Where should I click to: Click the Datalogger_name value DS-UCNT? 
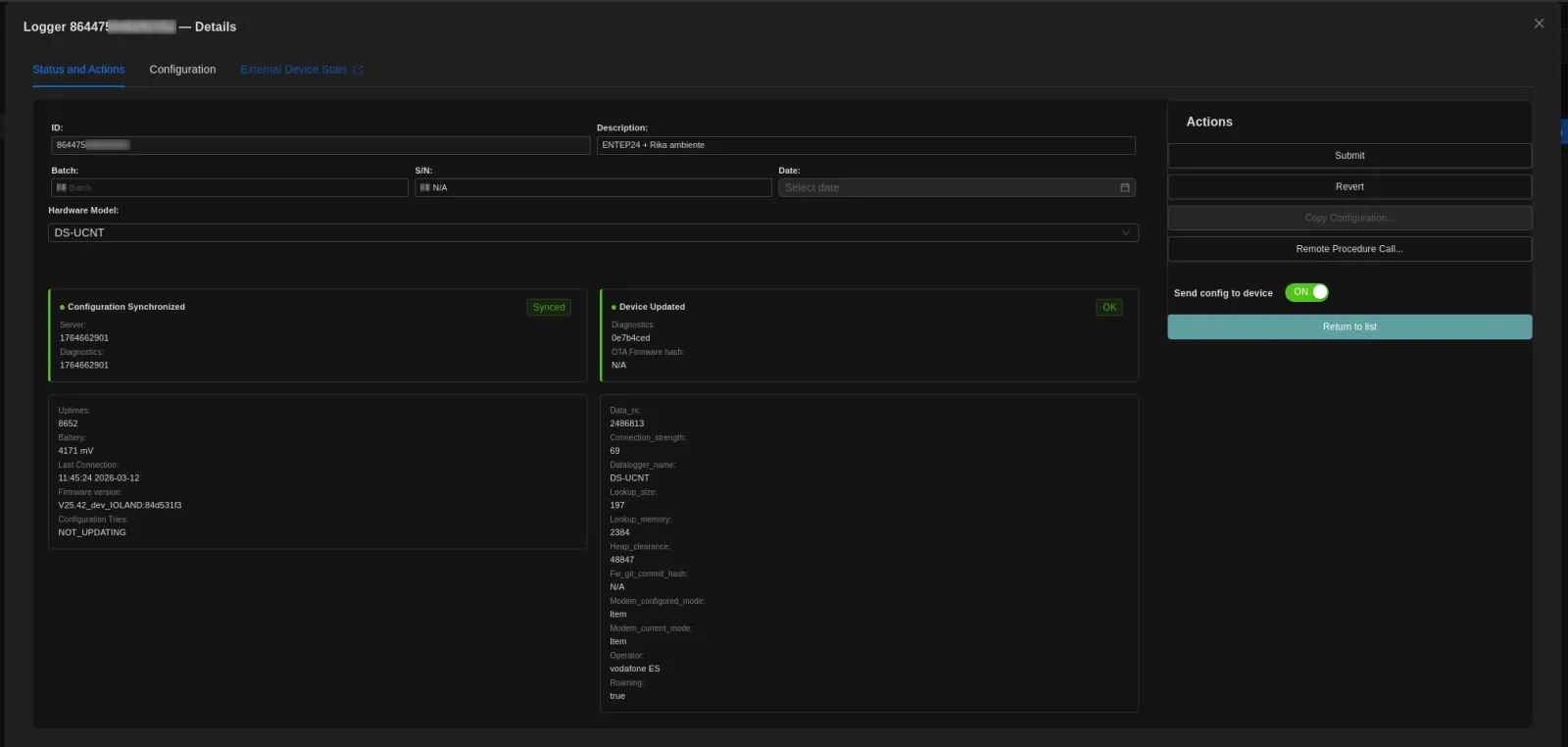(x=629, y=478)
